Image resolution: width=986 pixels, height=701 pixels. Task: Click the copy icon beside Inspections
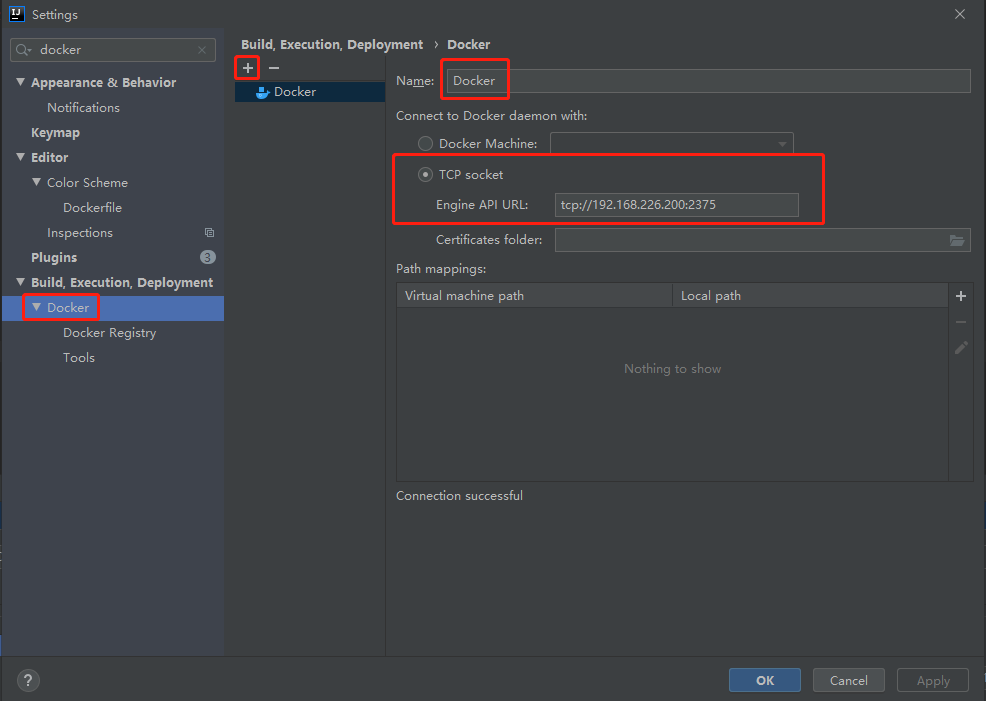tap(209, 233)
